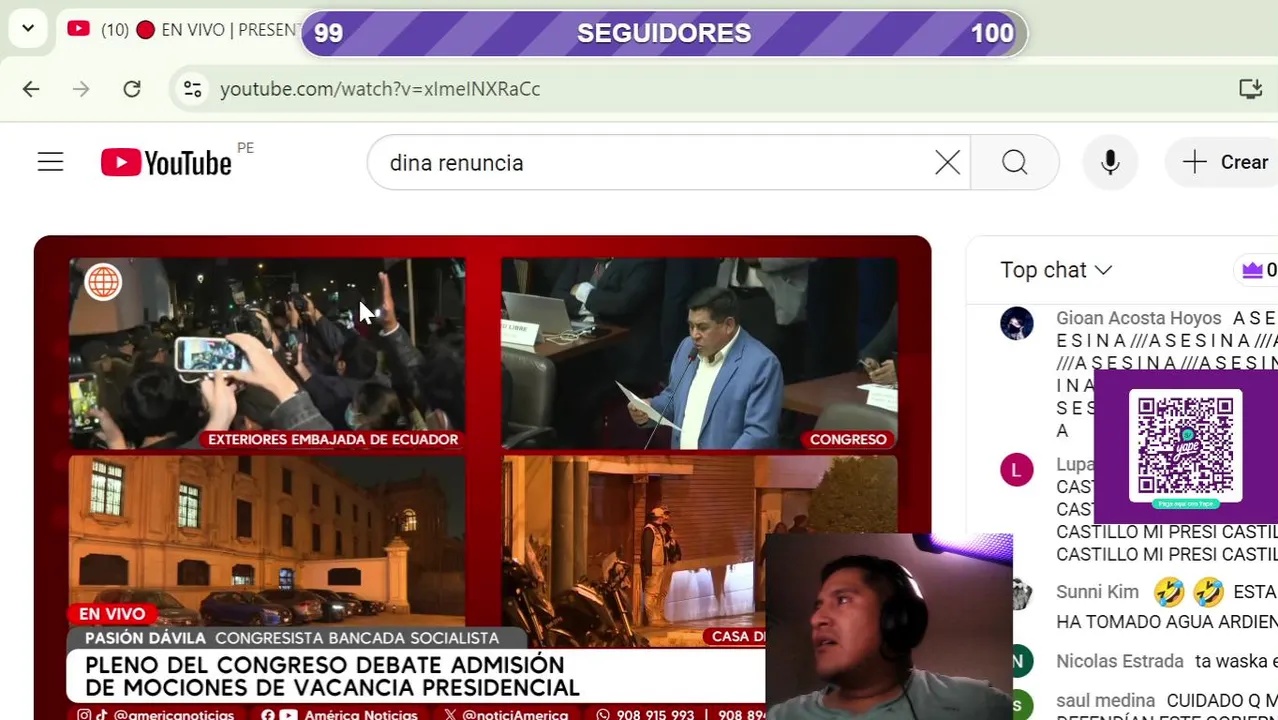Open the Crear button
This screenshot has width=1278, height=720.
(1224, 162)
